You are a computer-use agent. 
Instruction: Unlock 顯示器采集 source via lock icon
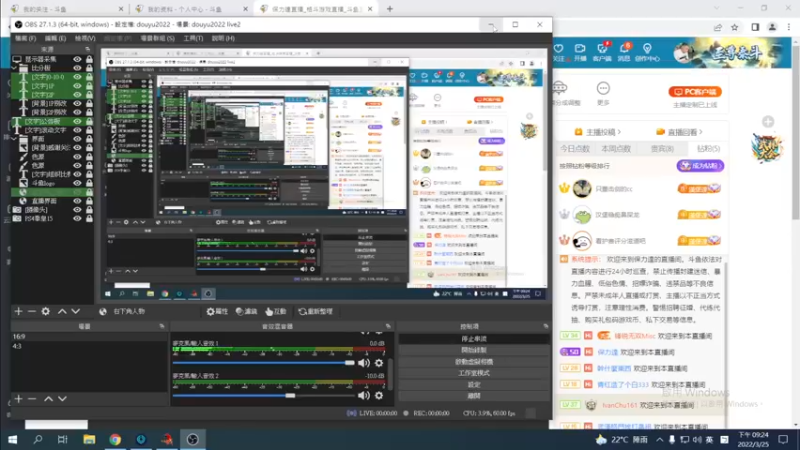click(x=89, y=59)
